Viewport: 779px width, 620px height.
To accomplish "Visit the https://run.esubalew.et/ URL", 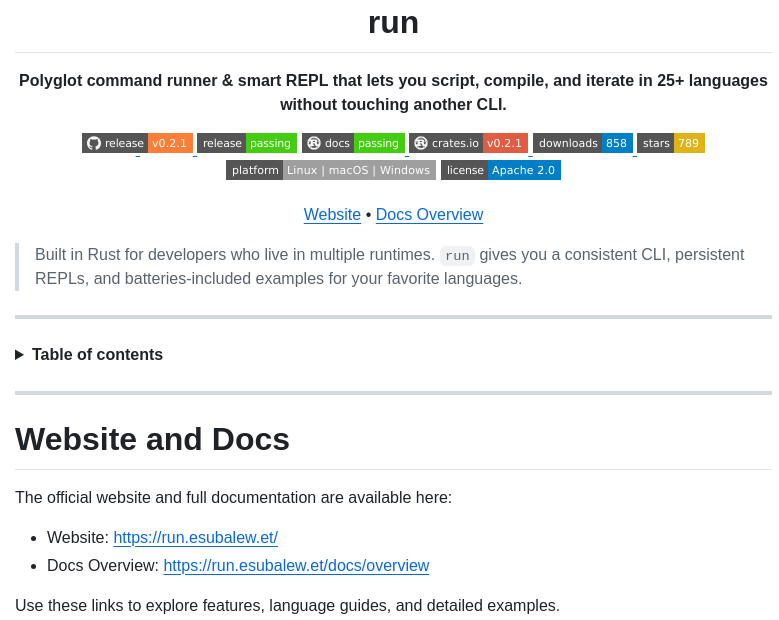I will tap(195, 538).
